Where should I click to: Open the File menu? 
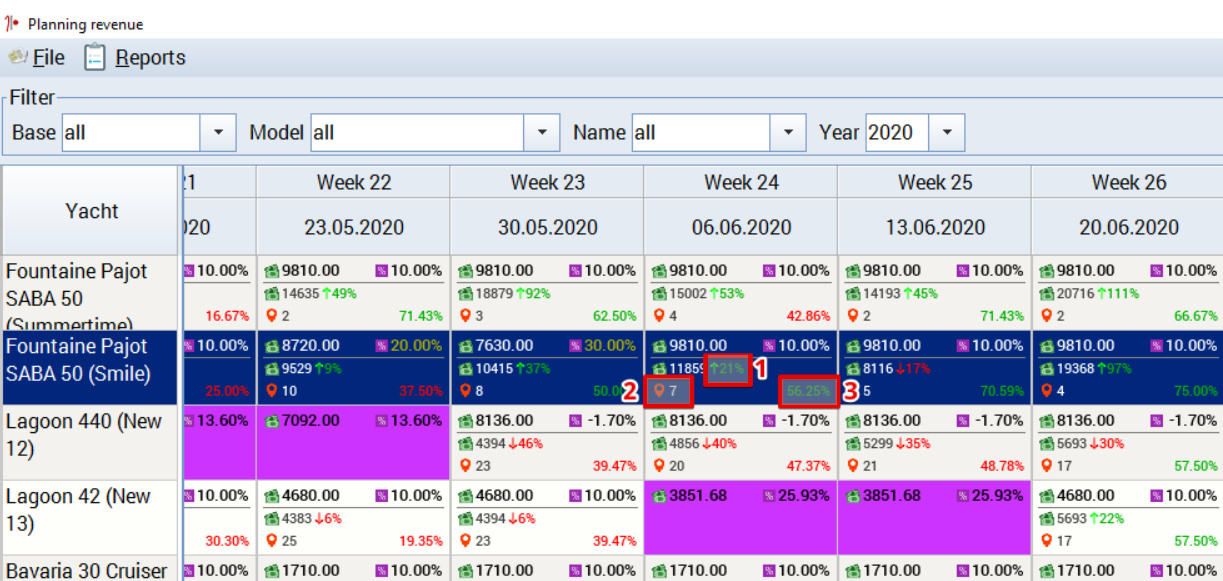[x=37, y=58]
